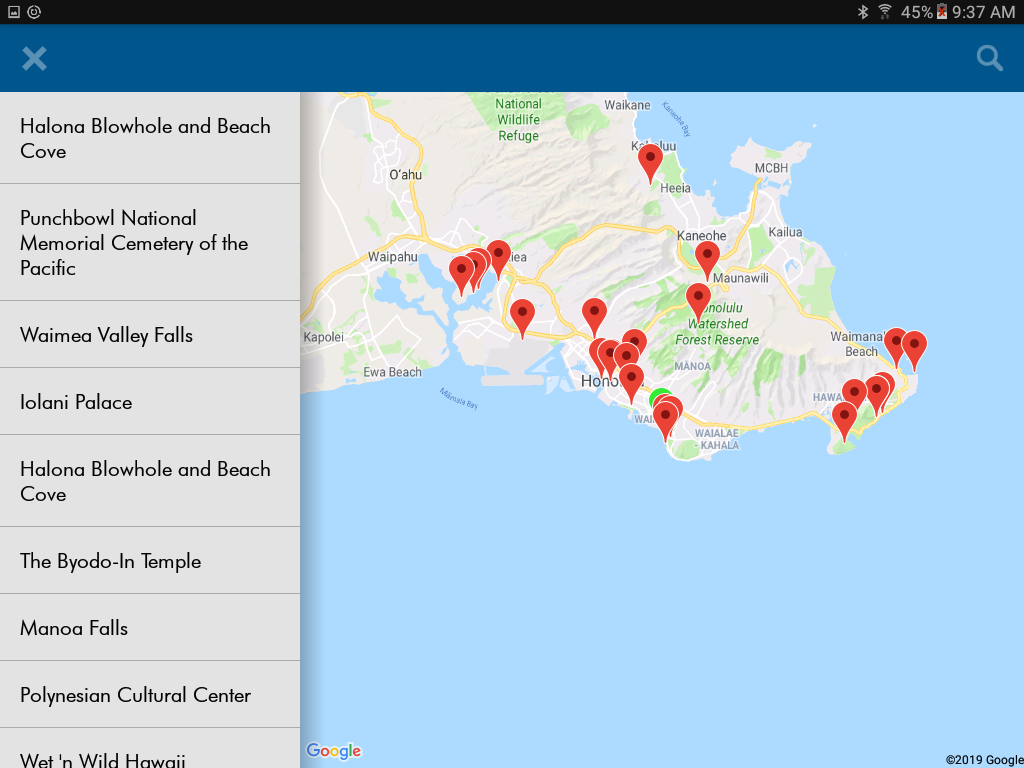
Task: Tap the red pin at Kaneohe
Action: pyautogui.click(x=707, y=259)
